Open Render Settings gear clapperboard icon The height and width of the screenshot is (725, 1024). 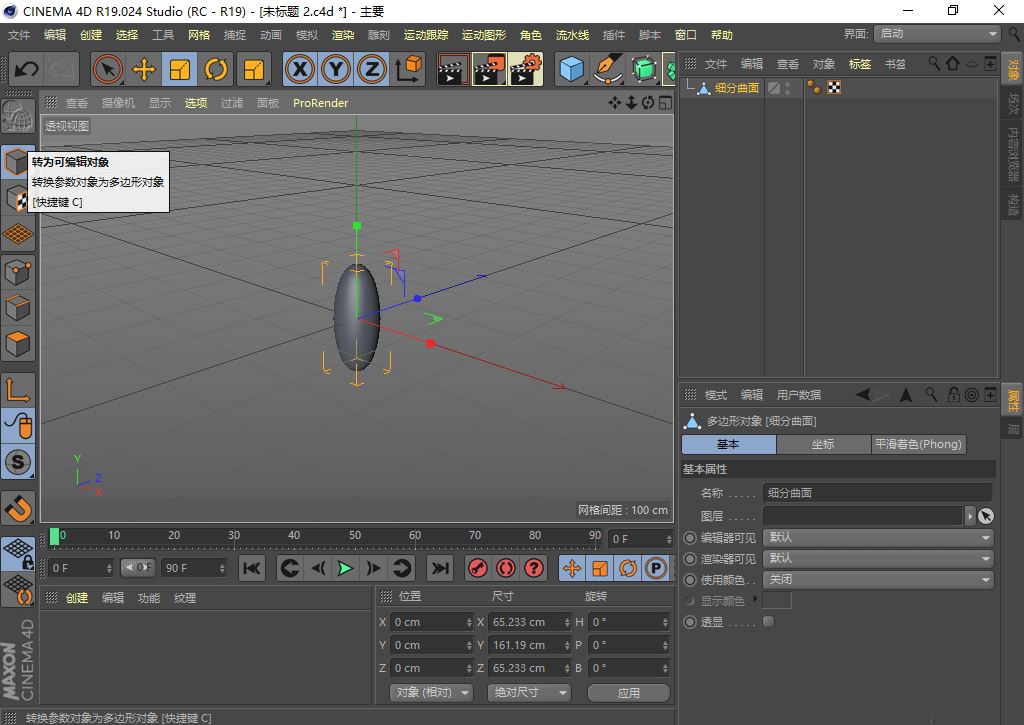point(526,69)
